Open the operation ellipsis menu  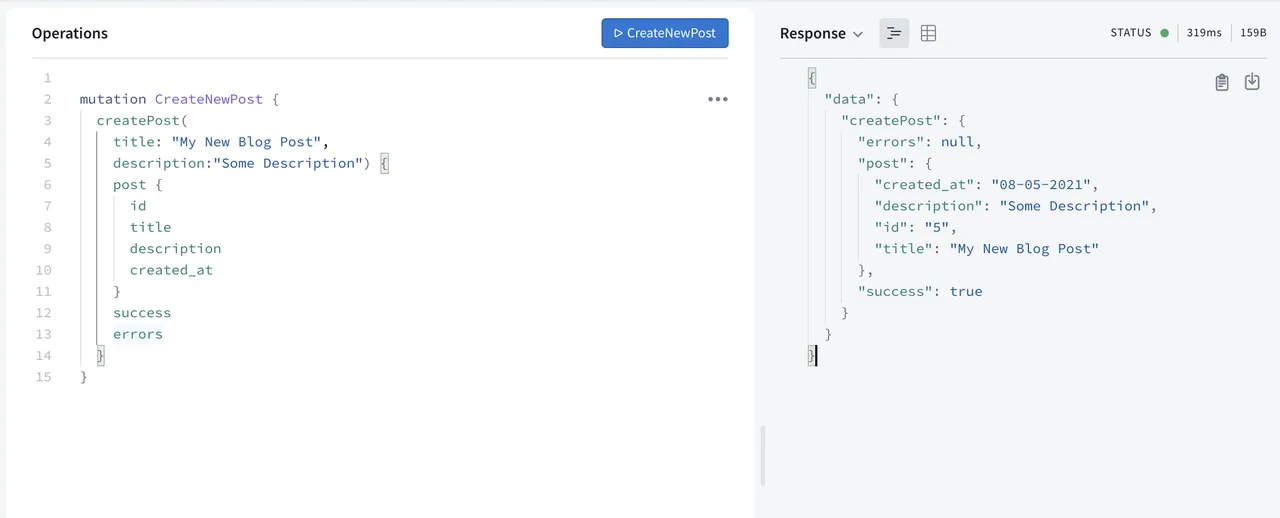[x=718, y=99]
